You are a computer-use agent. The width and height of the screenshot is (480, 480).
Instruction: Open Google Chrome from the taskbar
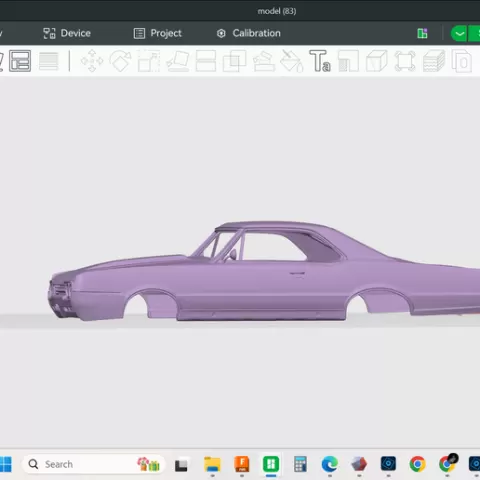pos(417,464)
